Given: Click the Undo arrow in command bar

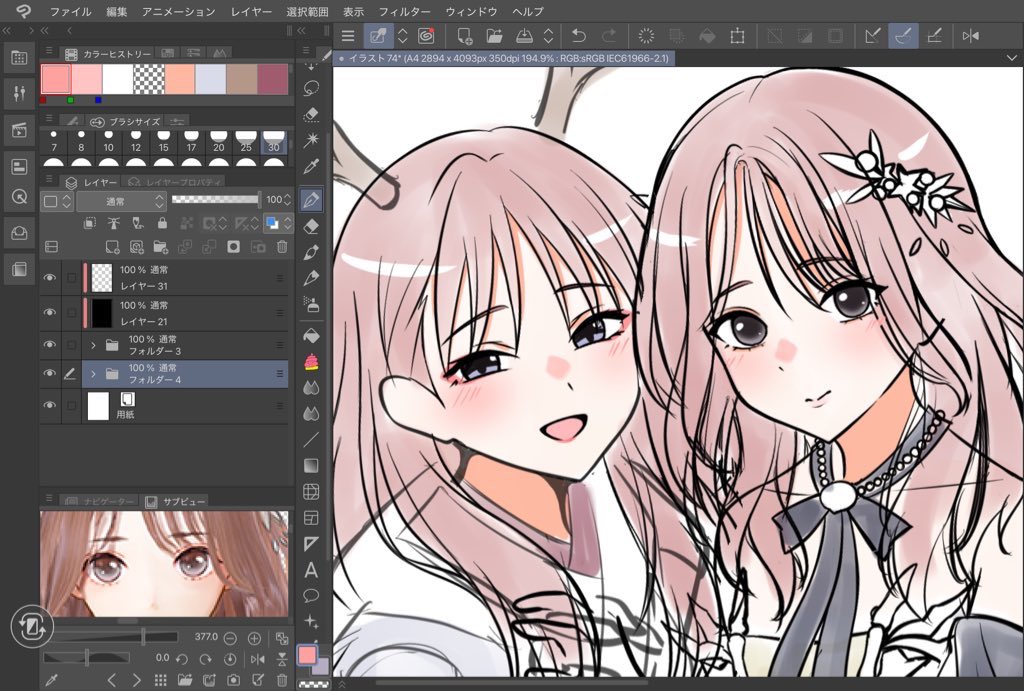Looking at the screenshot, I should [578, 35].
